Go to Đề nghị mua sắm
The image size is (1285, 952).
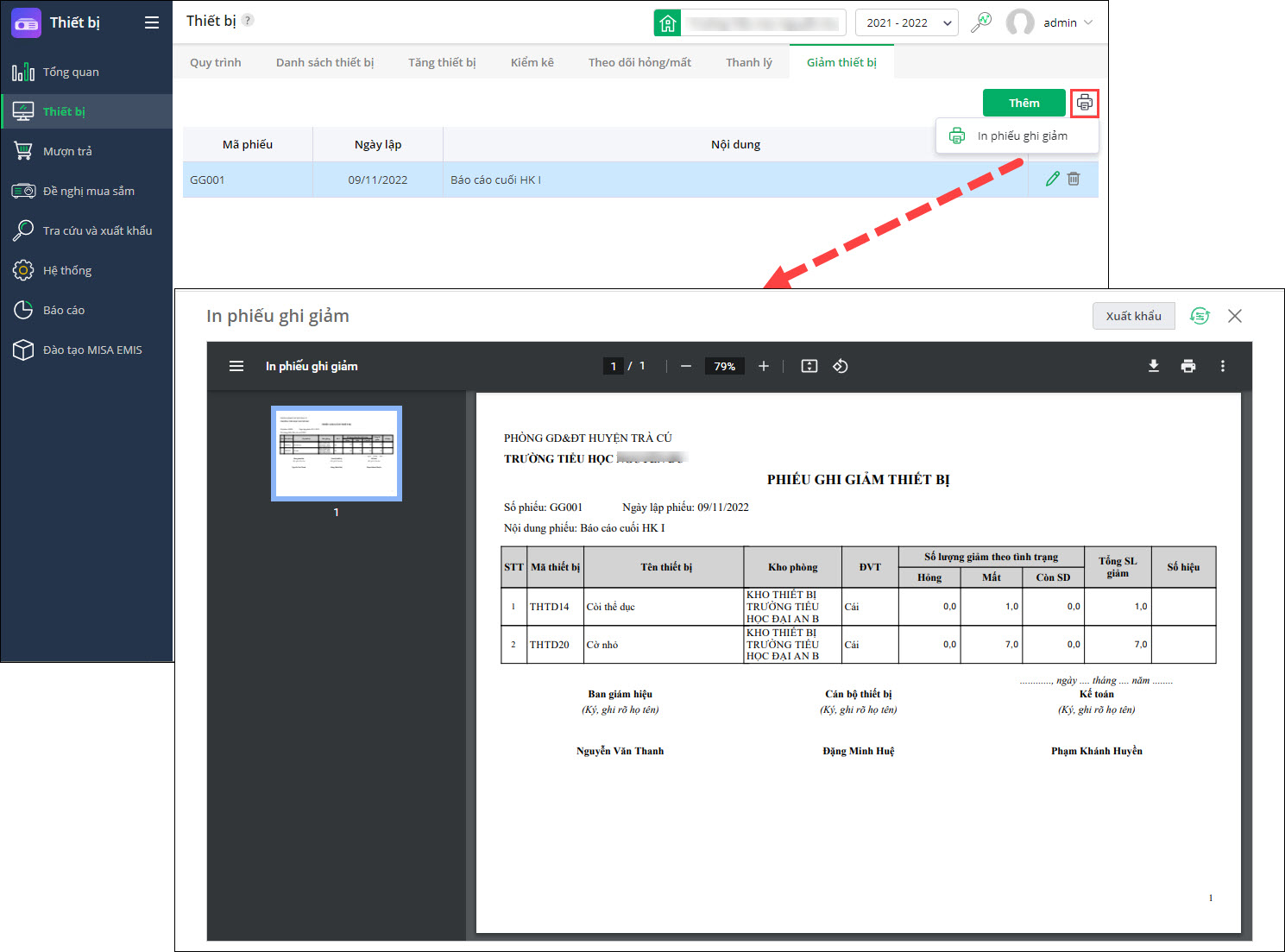tap(86, 191)
